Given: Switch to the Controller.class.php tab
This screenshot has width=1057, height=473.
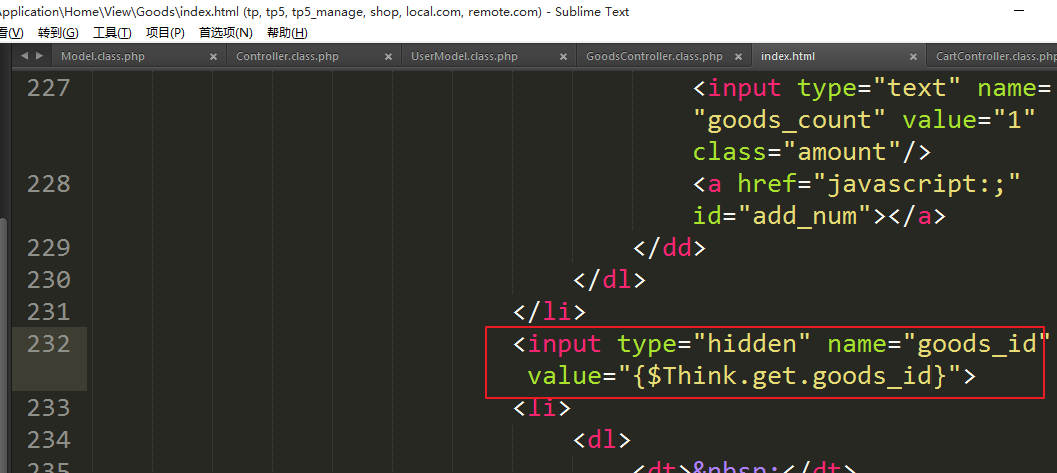Looking at the screenshot, I should click(287, 57).
